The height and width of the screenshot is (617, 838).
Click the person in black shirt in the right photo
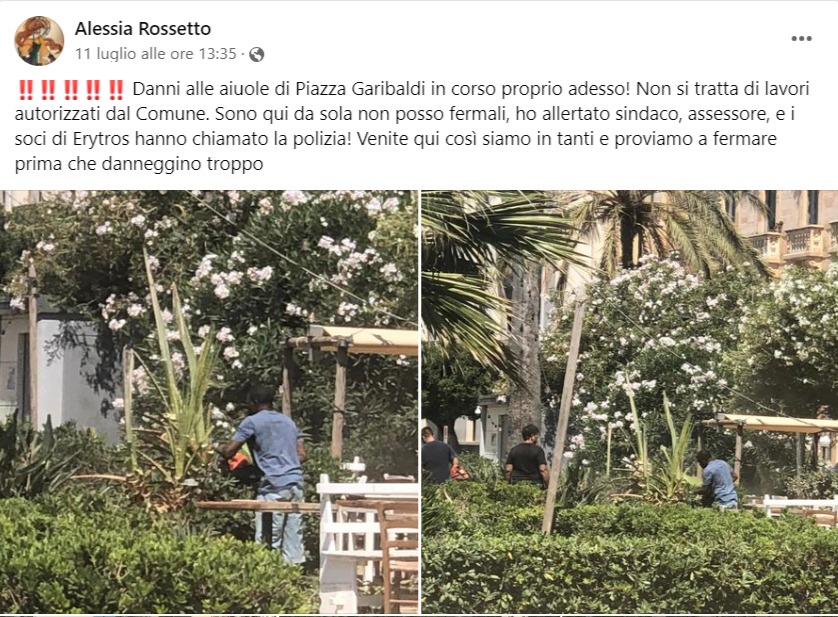(x=527, y=456)
